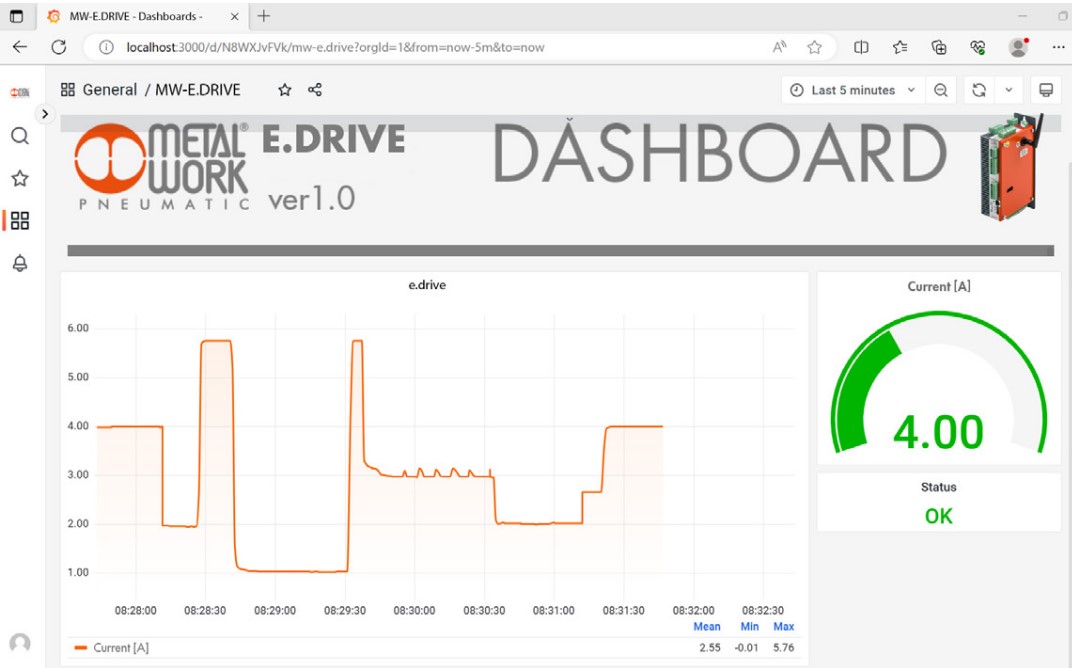The image size is (1072, 668).
Task: Select the MW-E.DRIVE browser tab
Action: pos(134,16)
